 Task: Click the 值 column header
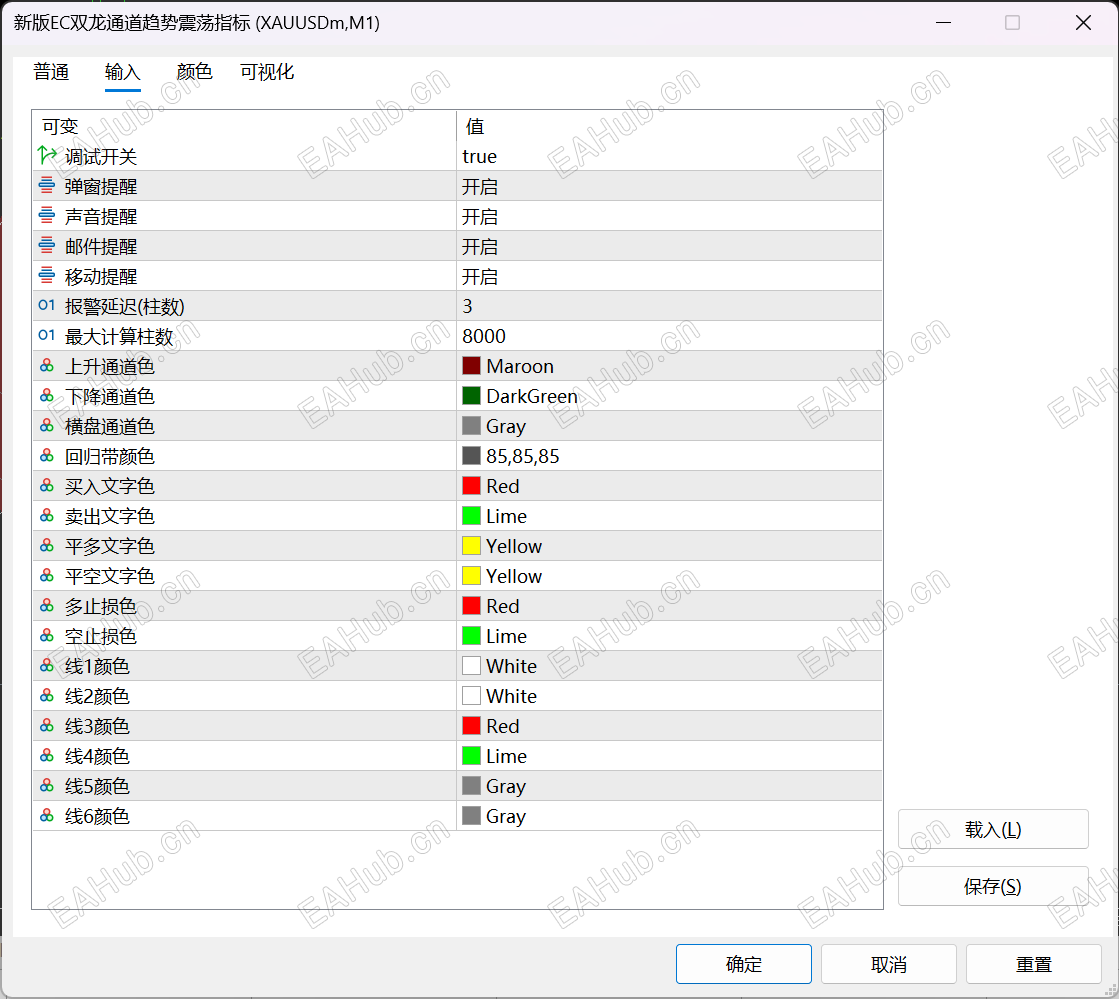coord(669,126)
